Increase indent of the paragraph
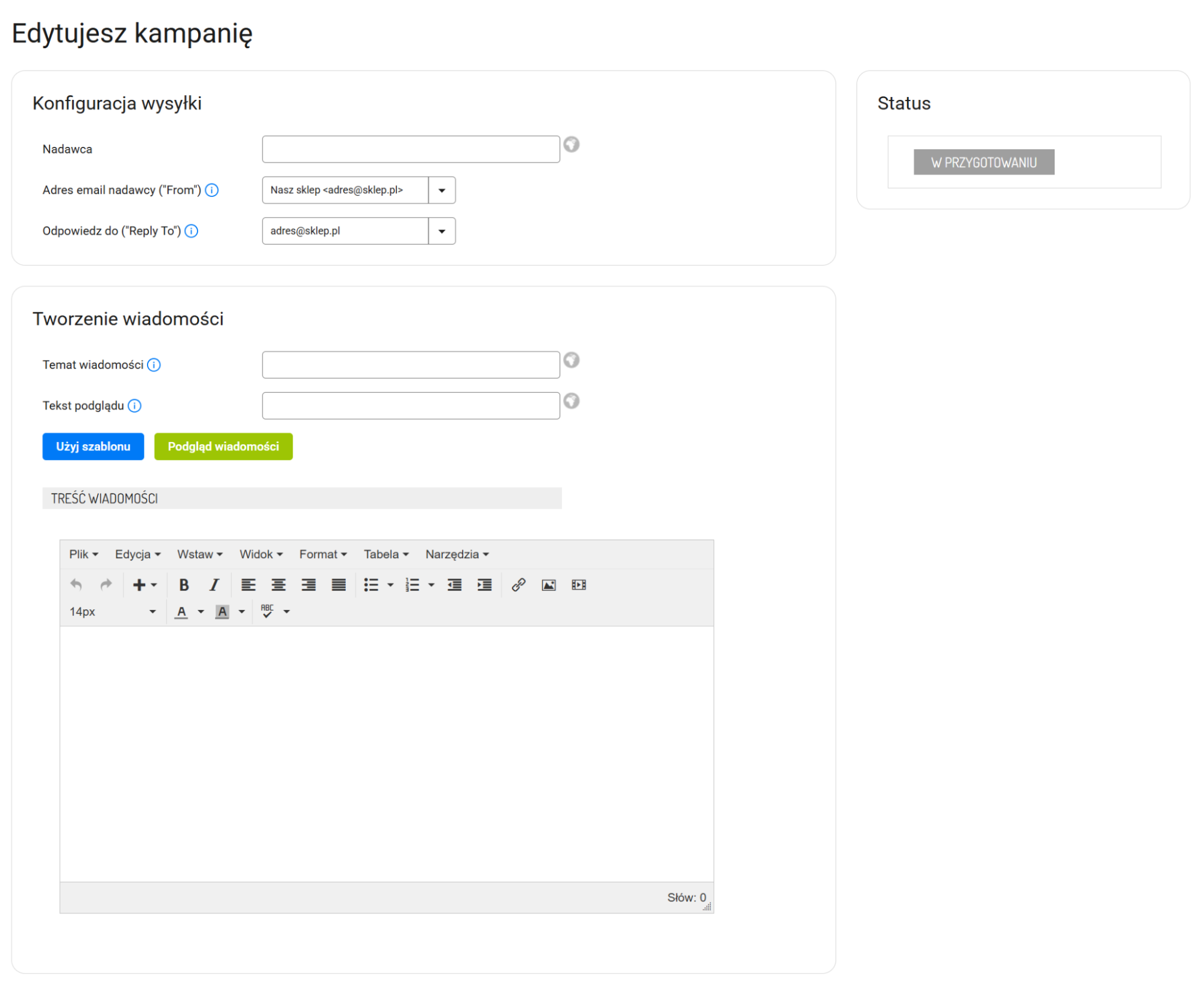This screenshot has width=1204, height=985. (484, 585)
